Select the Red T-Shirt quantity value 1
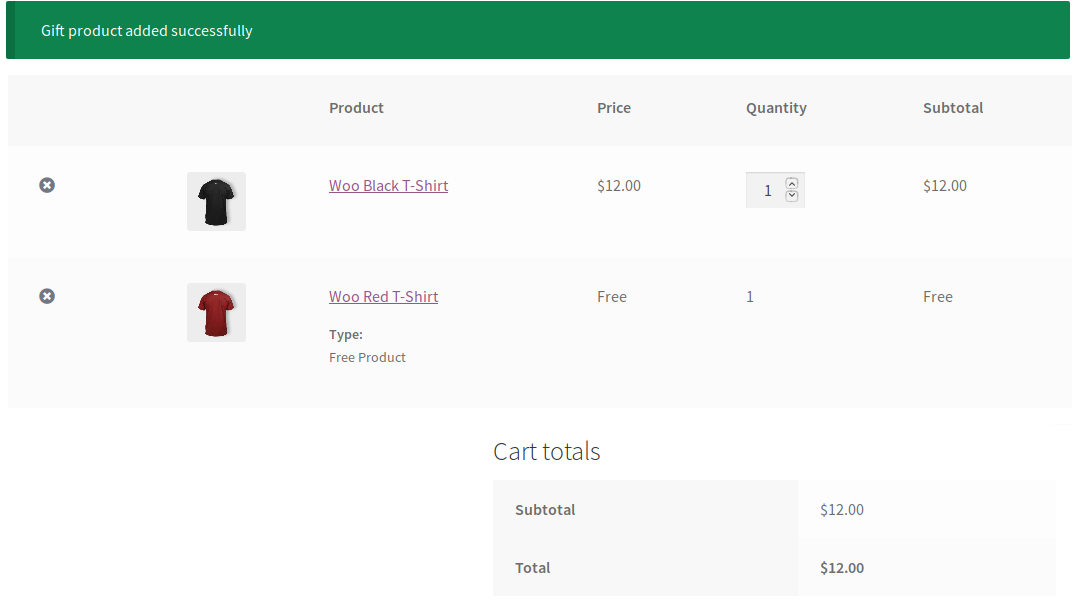 click(750, 297)
